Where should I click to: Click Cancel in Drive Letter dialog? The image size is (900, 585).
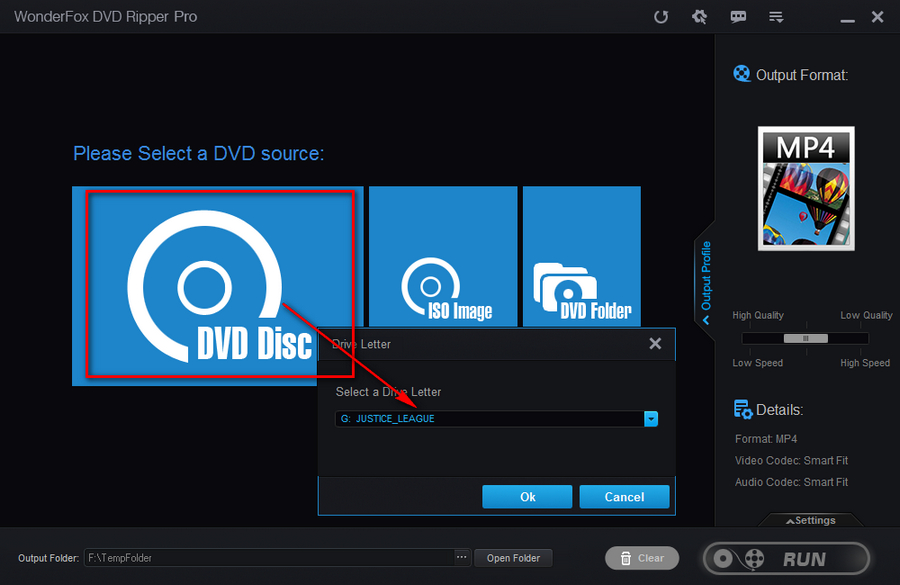(624, 497)
